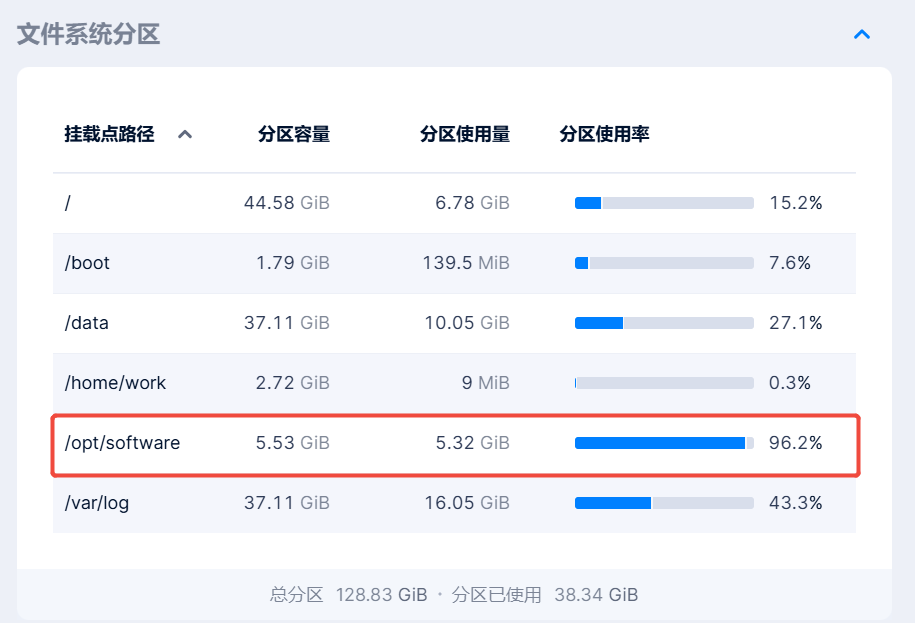This screenshot has height=623, width=915.
Task: Click the /boot 7.6% usage bar
Action: 664,263
